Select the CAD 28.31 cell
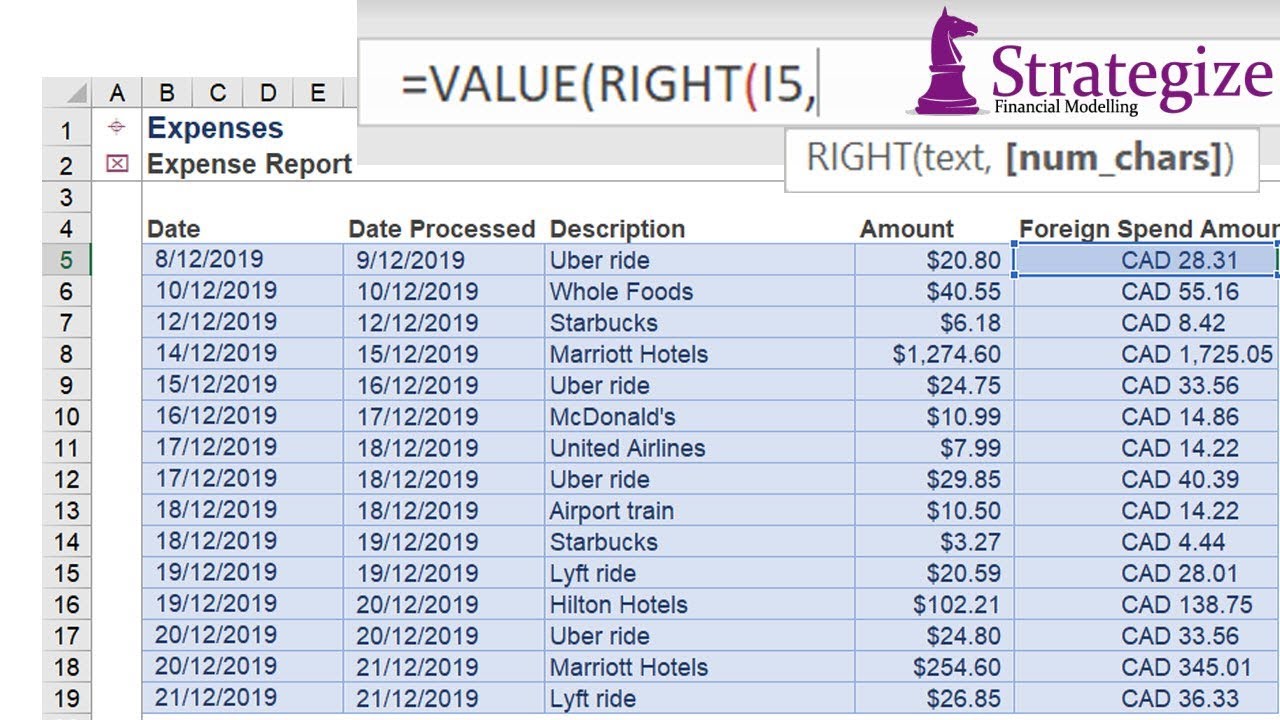Screen dimensions: 1280x720 [1146, 260]
